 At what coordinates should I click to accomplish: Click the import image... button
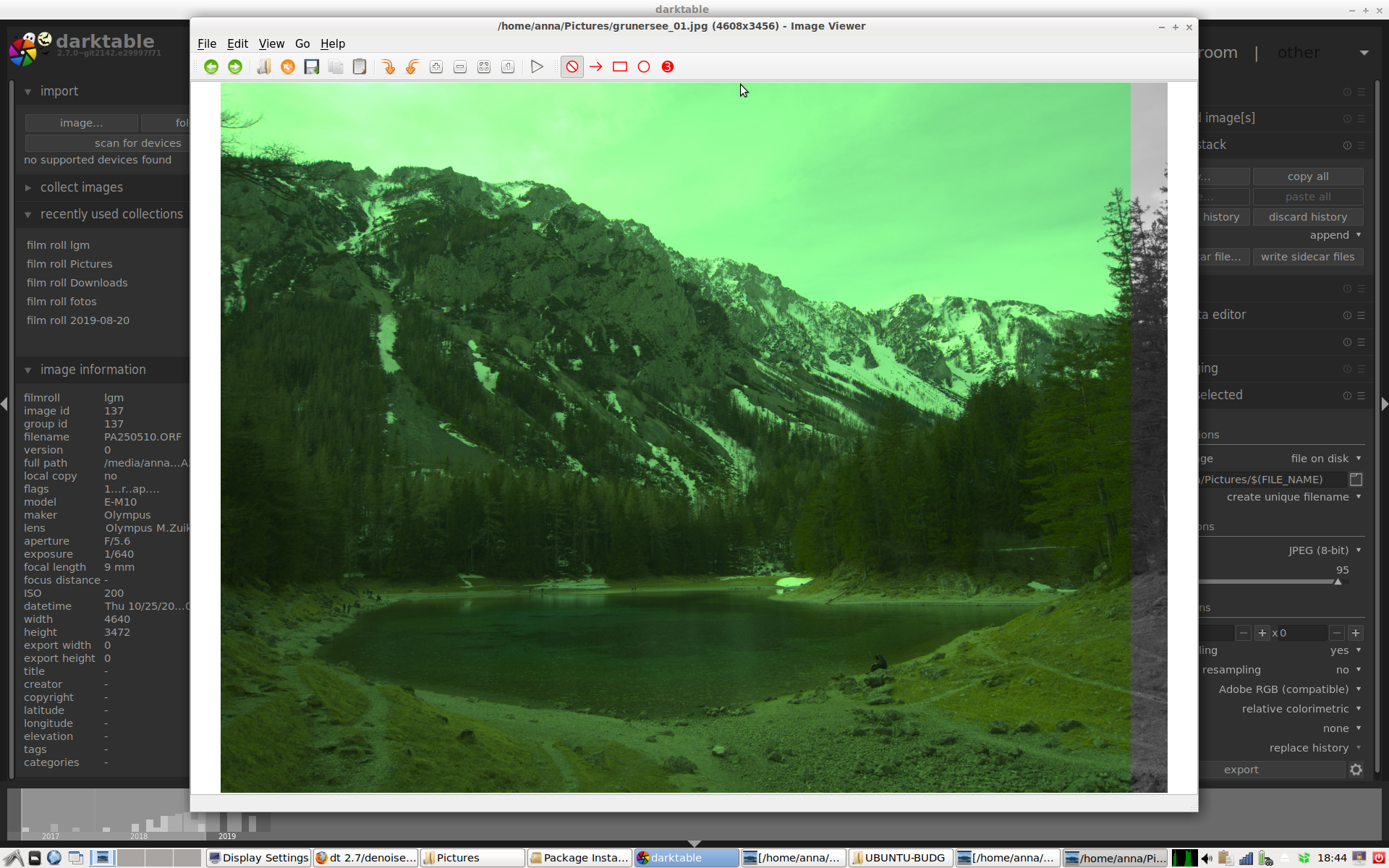[81, 123]
